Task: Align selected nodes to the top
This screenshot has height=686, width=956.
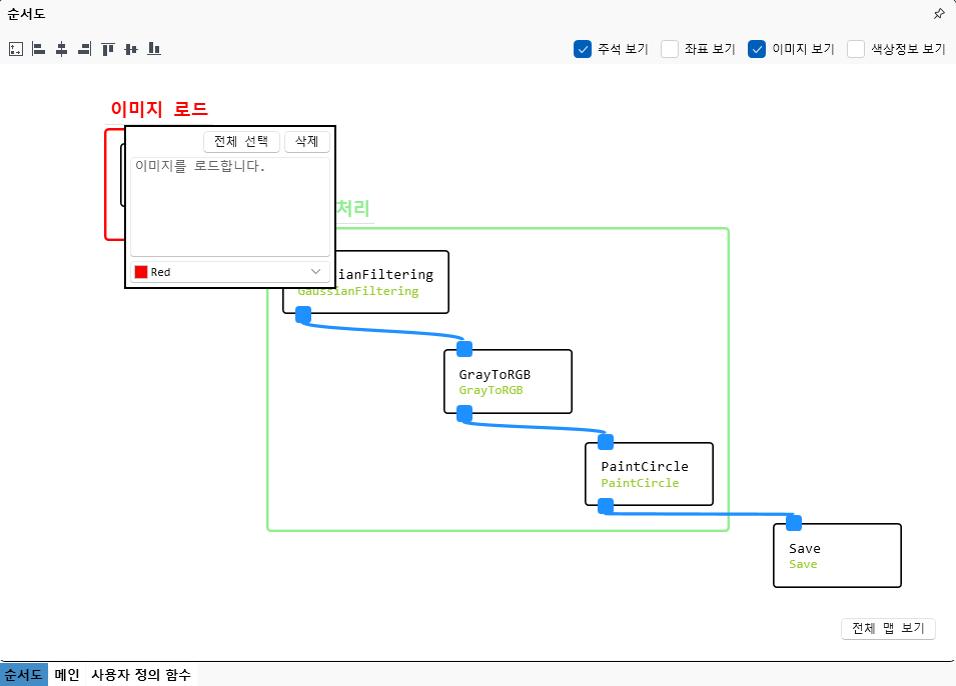Action: (x=108, y=49)
